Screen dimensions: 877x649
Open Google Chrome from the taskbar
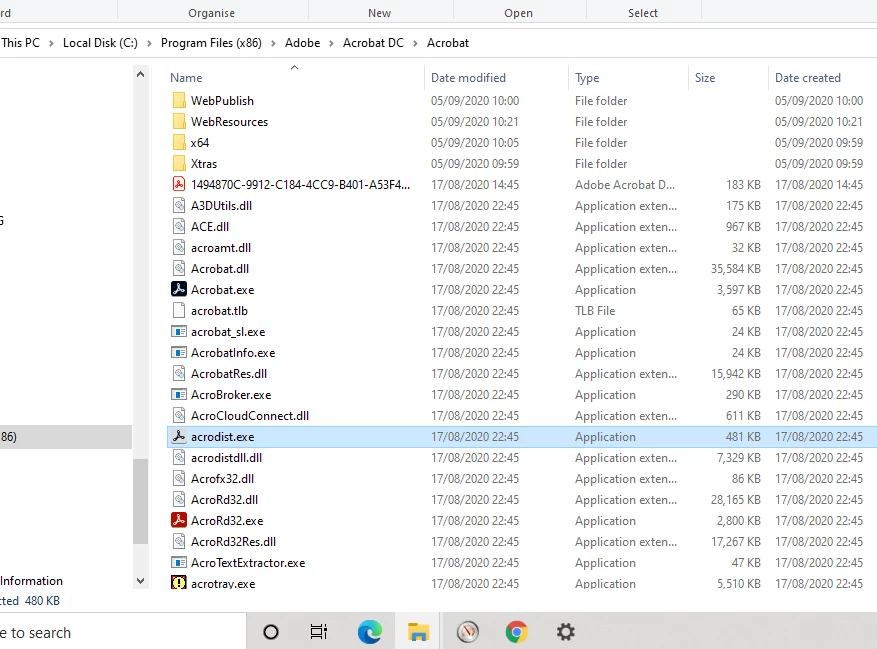click(516, 632)
